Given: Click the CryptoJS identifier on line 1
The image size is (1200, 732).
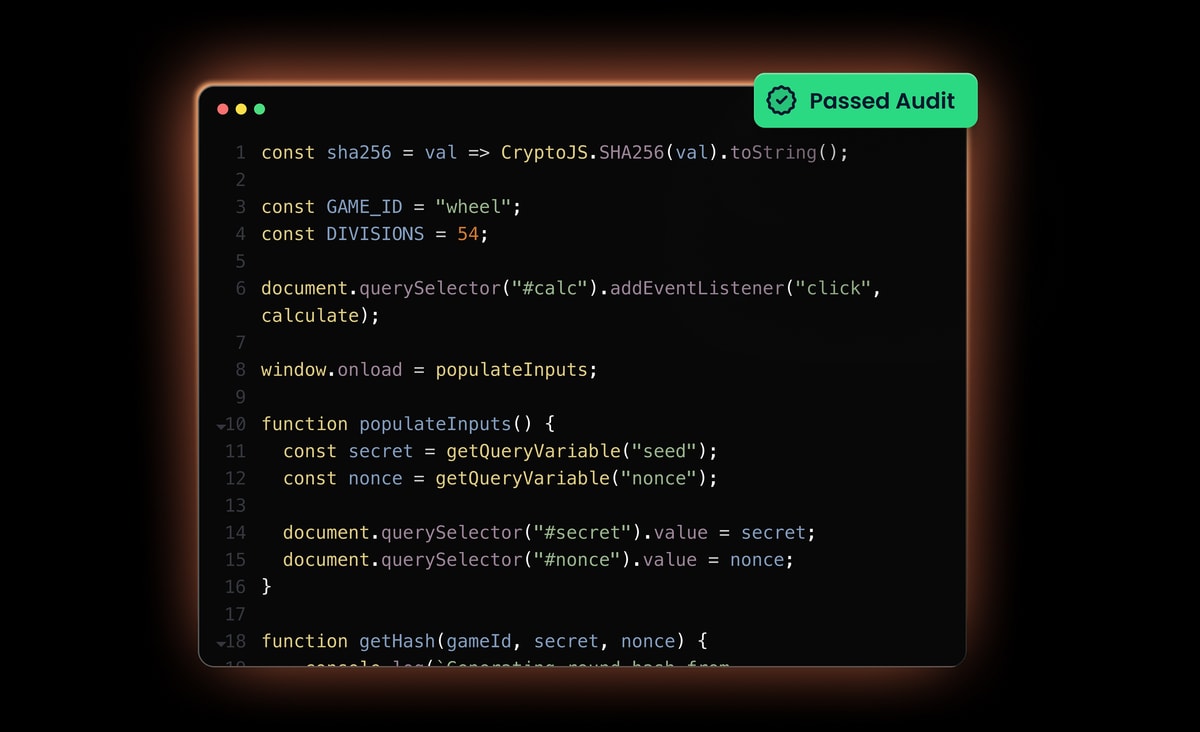Looking at the screenshot, I should pos(544,153).
